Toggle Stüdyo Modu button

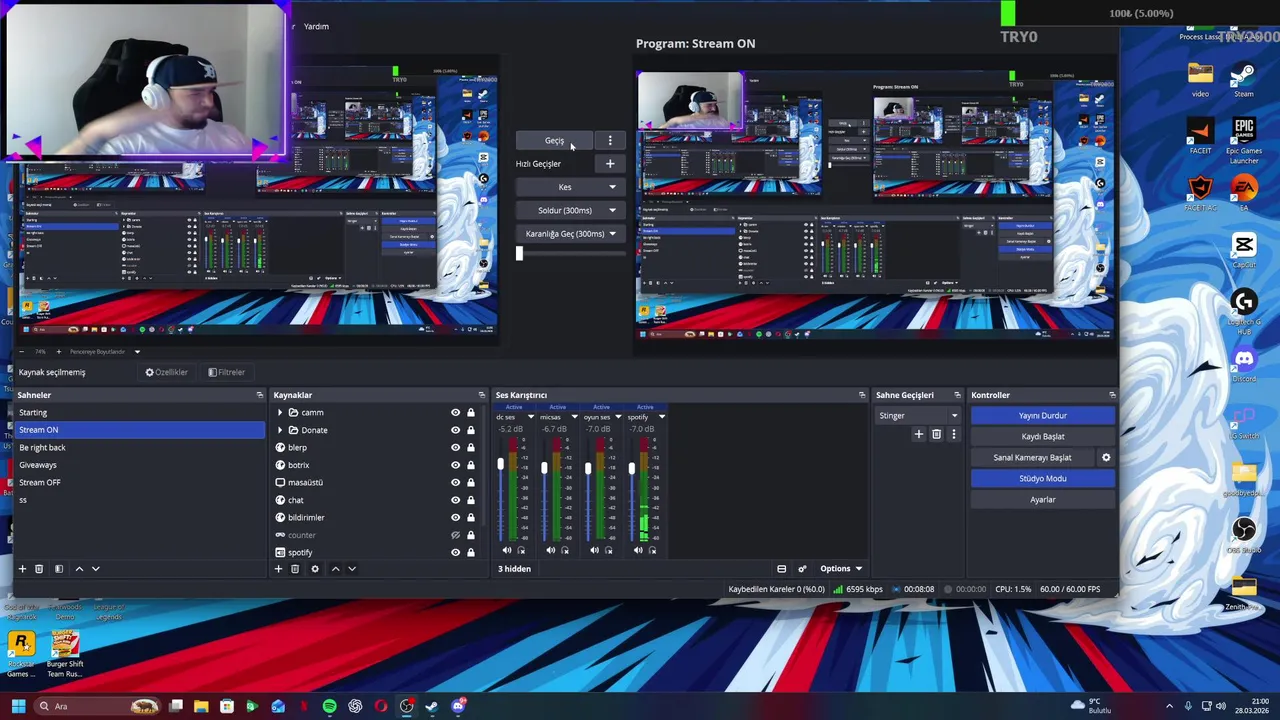click(x=1042, y=479)
